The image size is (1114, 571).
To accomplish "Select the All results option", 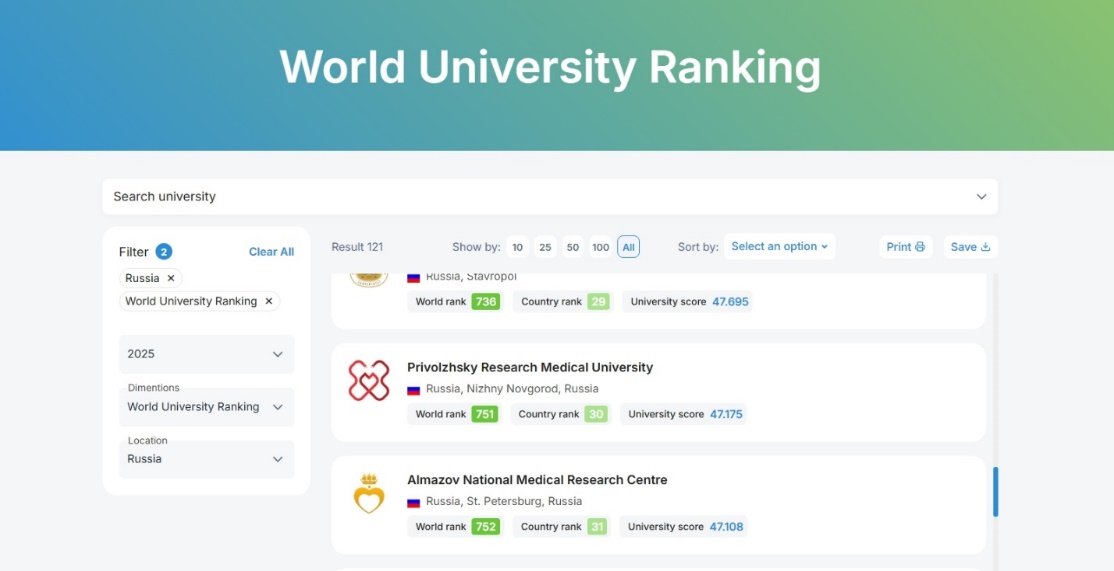I will [x=628, y=247].
